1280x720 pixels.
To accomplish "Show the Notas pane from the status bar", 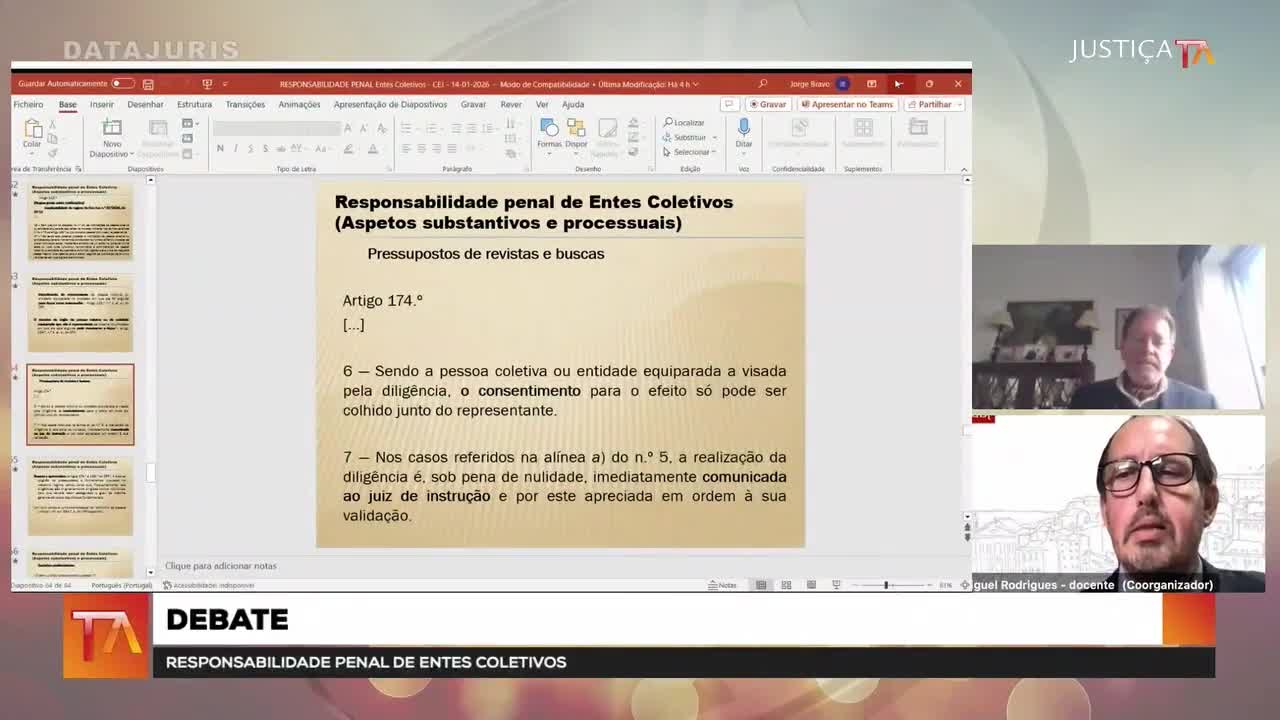I will pyautogui.click(x=721, y=584).
